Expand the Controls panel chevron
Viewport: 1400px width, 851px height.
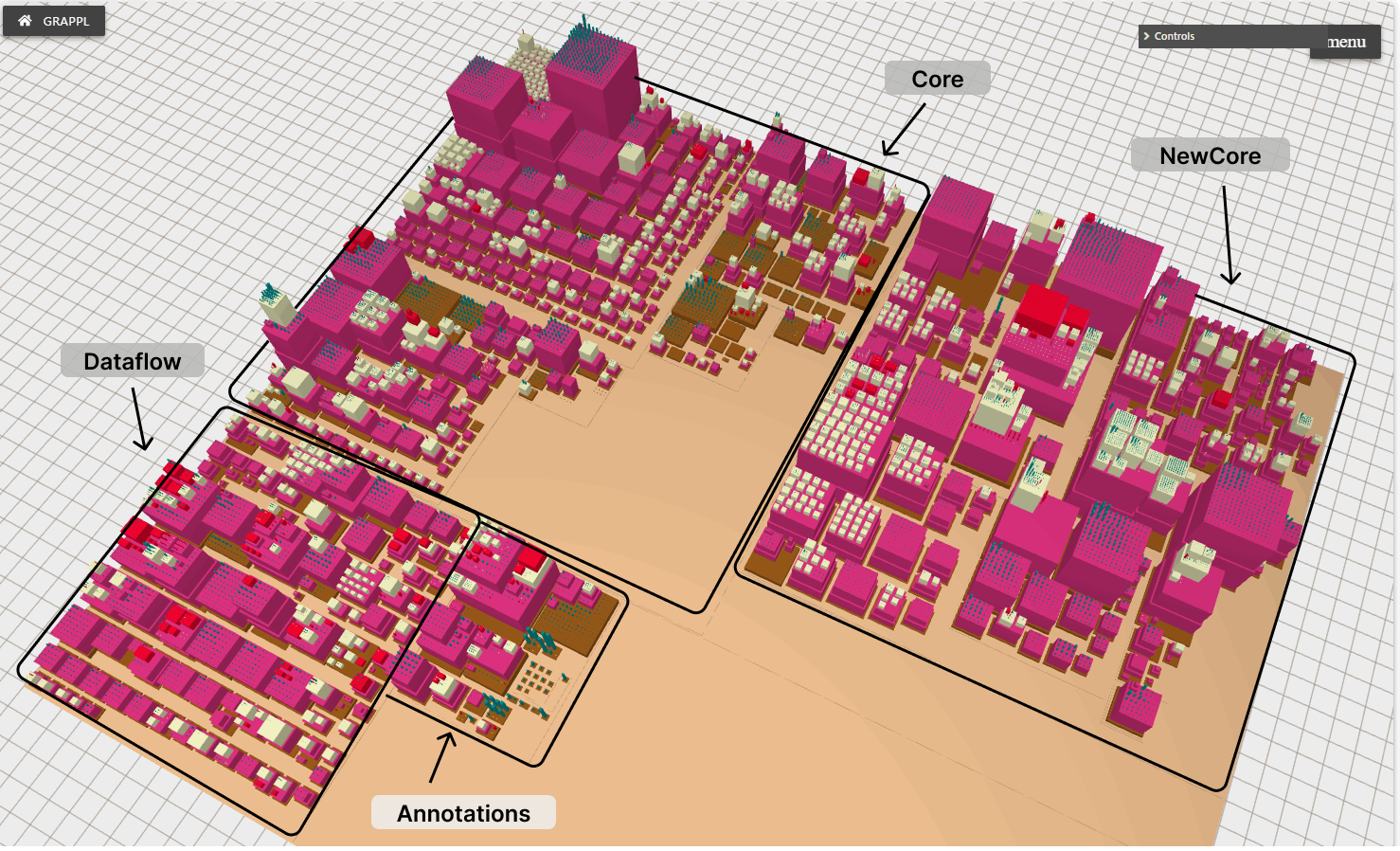(x=1146, y=36)
